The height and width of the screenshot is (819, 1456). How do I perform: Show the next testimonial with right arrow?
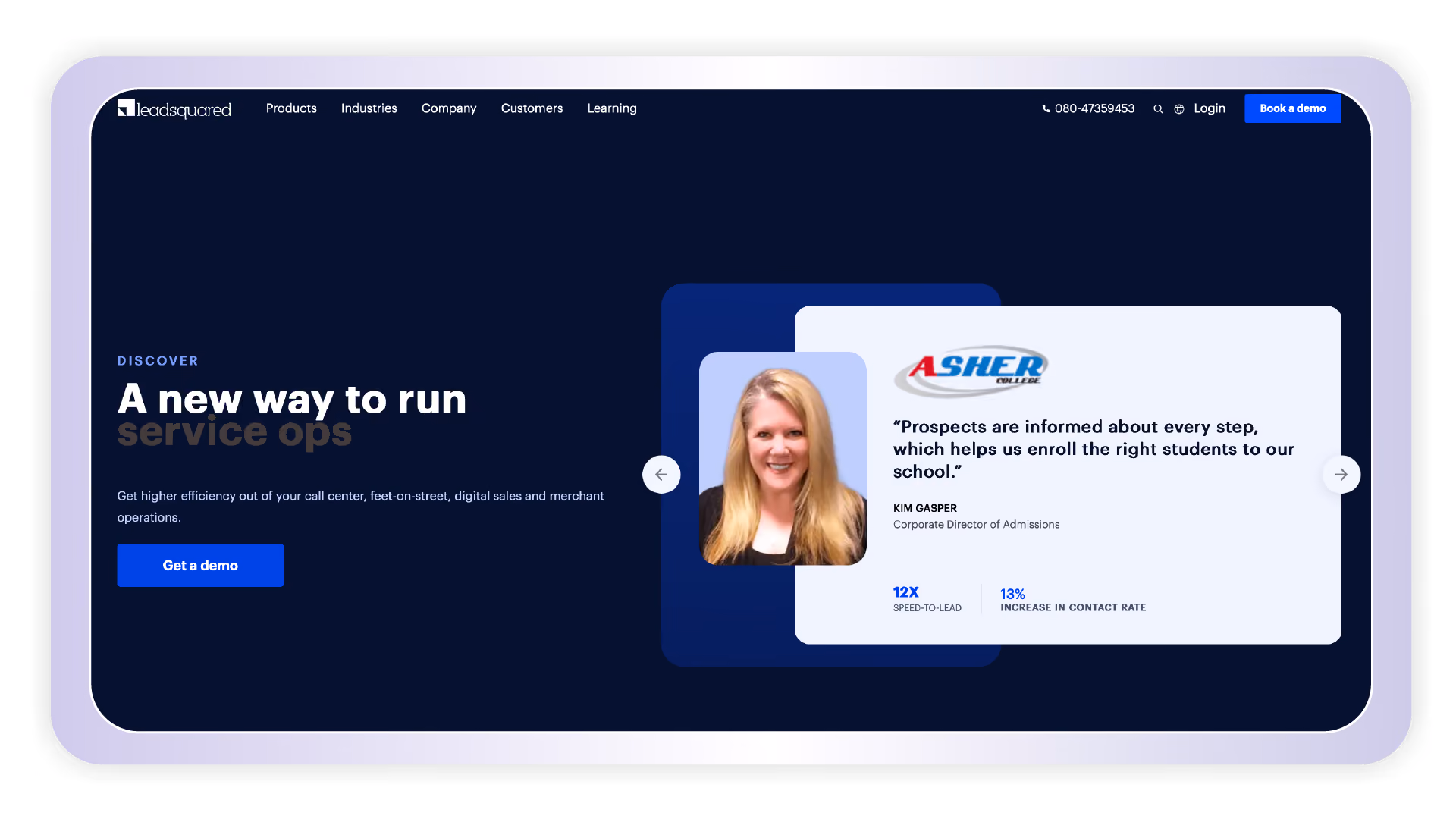click(x=1341, y=475)
